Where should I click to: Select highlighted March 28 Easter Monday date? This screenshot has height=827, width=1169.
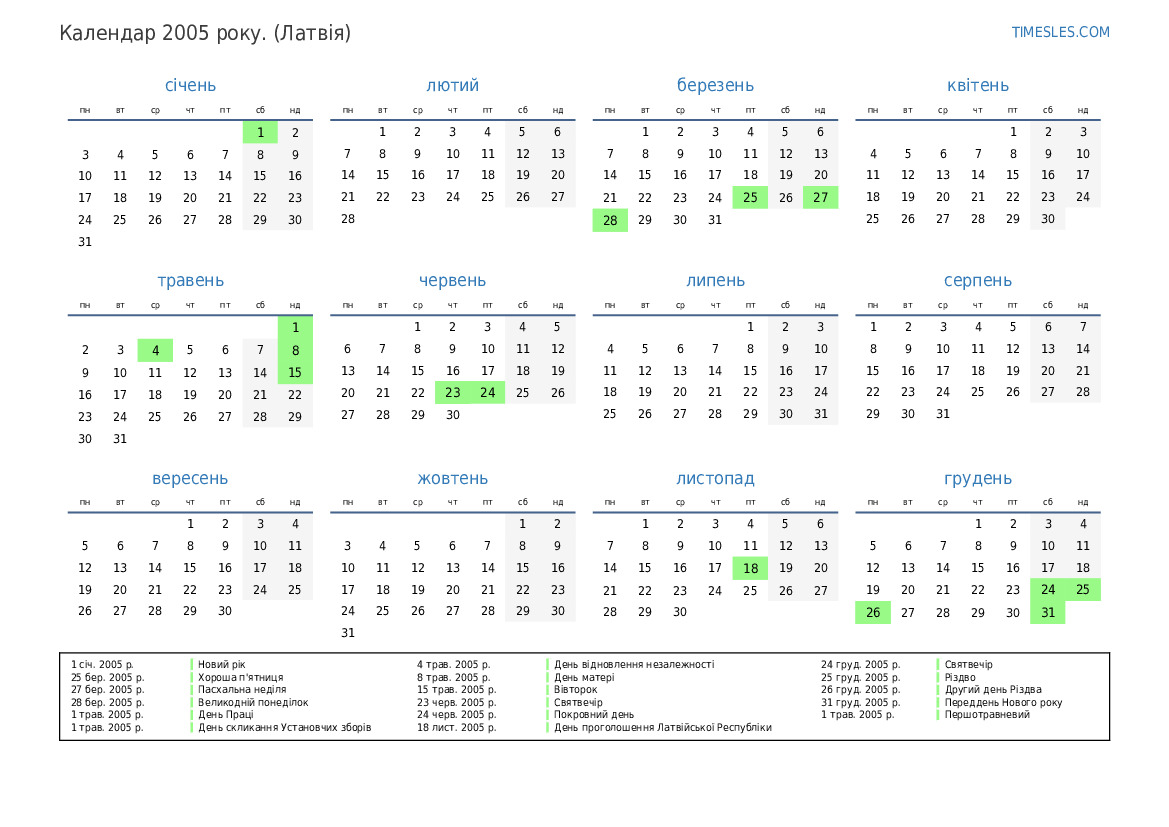[610, 220]
